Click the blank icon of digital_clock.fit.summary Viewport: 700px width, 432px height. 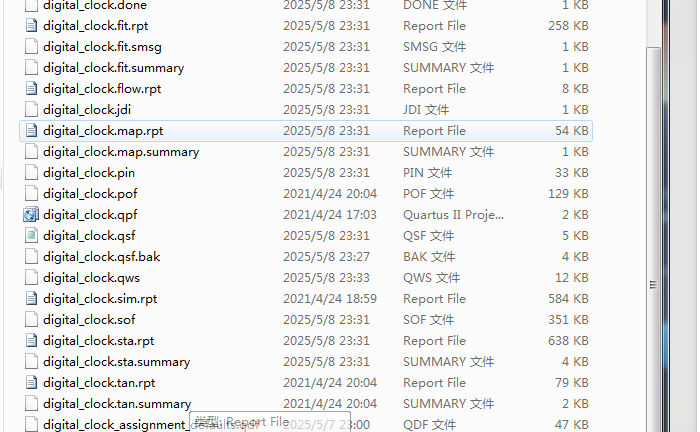pyautogui.click(x=31, y=67)
